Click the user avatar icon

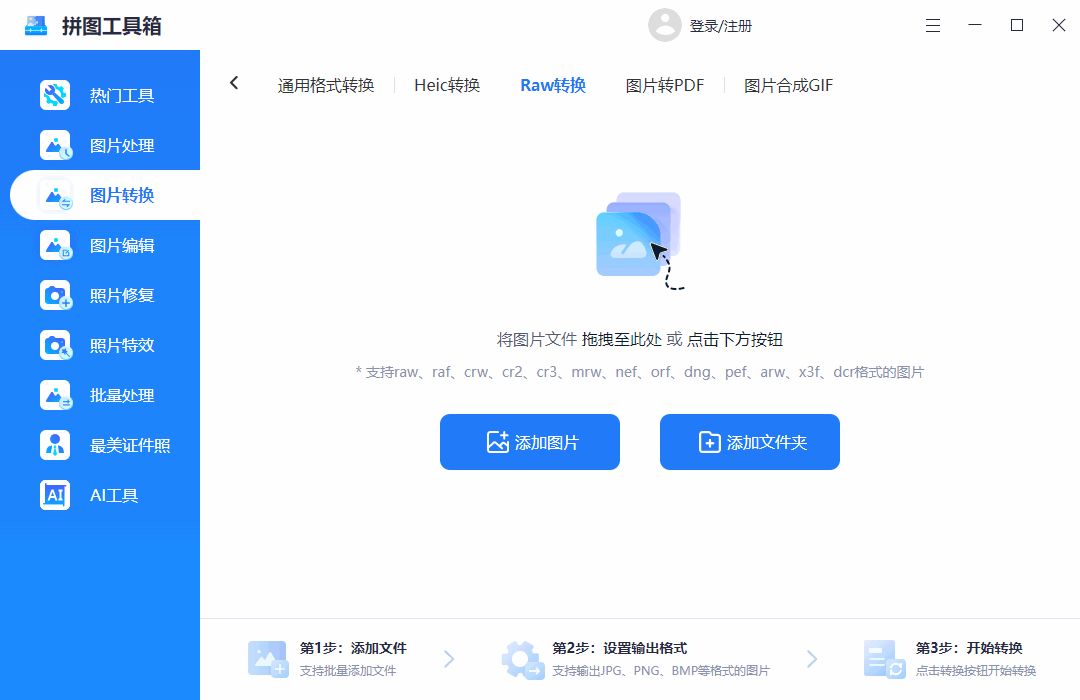665,25
